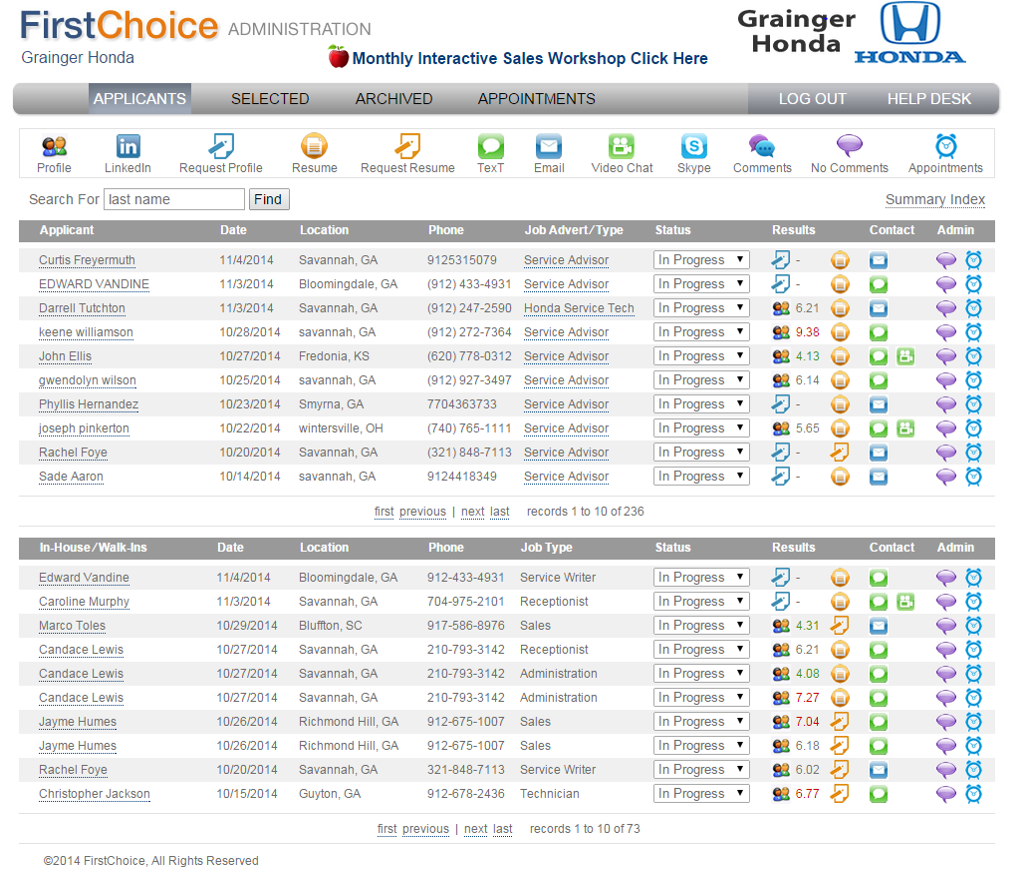
Task: Switch to the SELECTED tab
Action: click(x=270, y=98)
